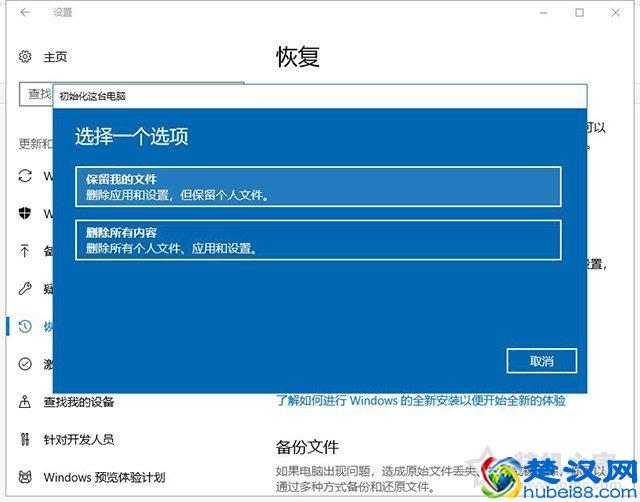This screenshot has height=502, width=640.
Task: Click the find my device icon
Action: [x=25, y=402]
